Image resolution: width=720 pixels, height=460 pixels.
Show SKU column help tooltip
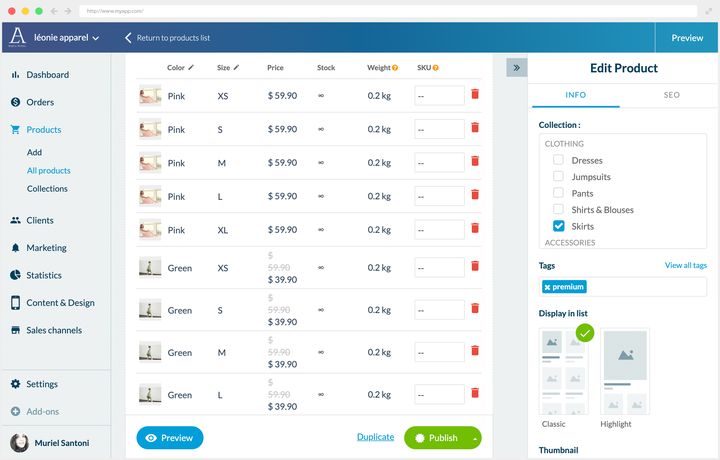[x=436, y=68]
